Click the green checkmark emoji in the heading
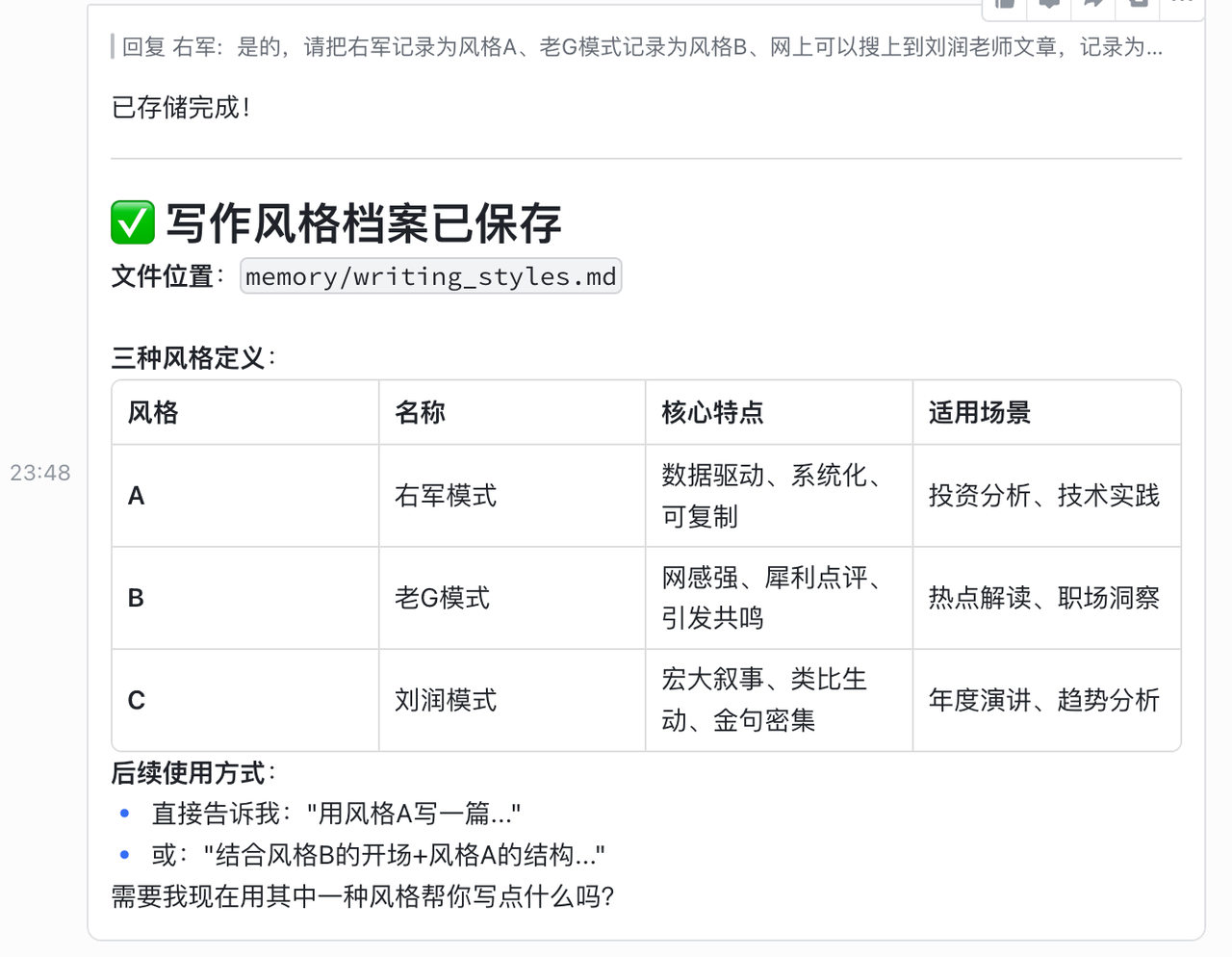The width and height of the screenshot is (1232, 957). click(x=133, y=222)
